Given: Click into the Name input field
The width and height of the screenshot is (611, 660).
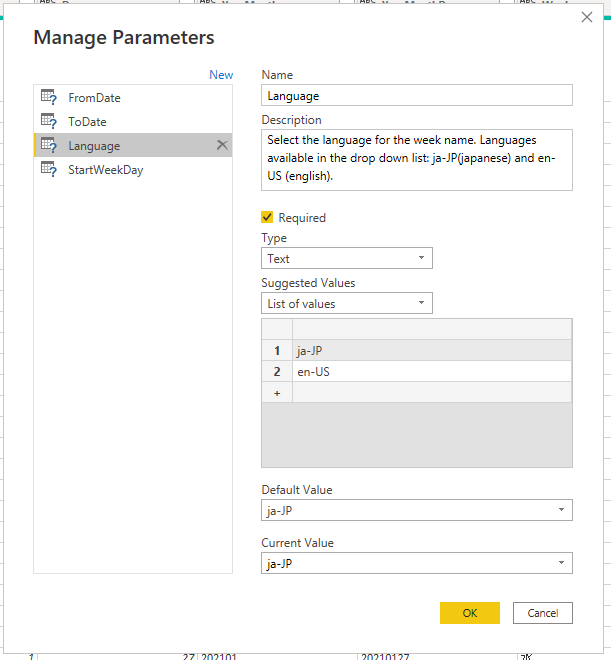Looking at the screenshot, I should [x=417, y=95].
